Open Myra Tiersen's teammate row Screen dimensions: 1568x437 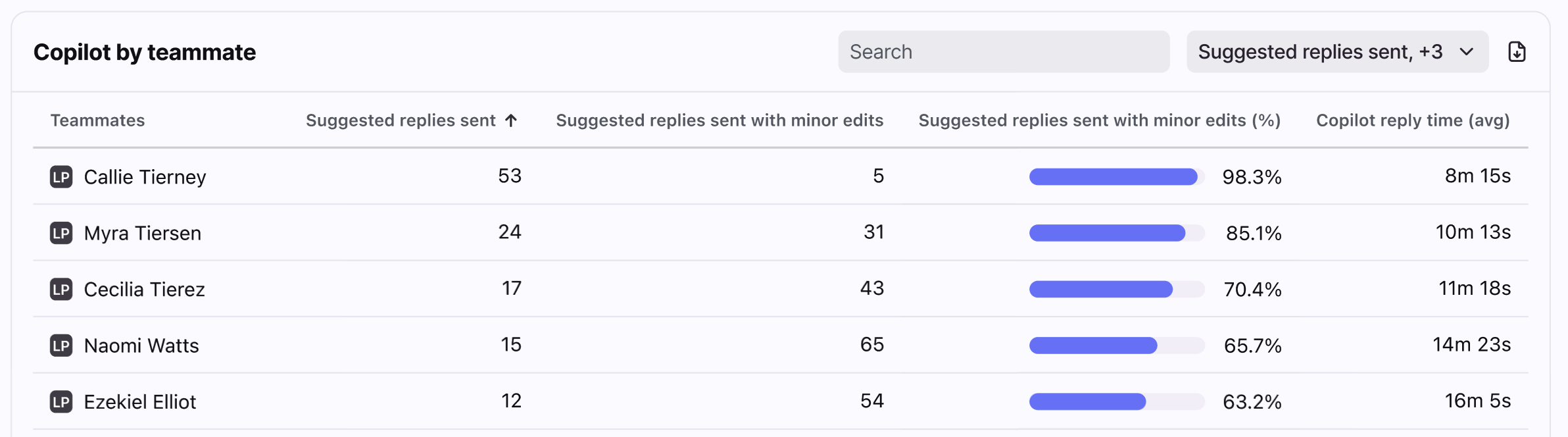[142, 233]
